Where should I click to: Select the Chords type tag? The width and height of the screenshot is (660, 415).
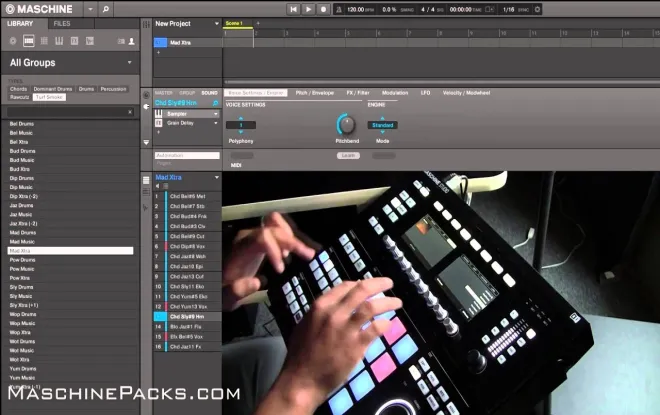point(18,89)
